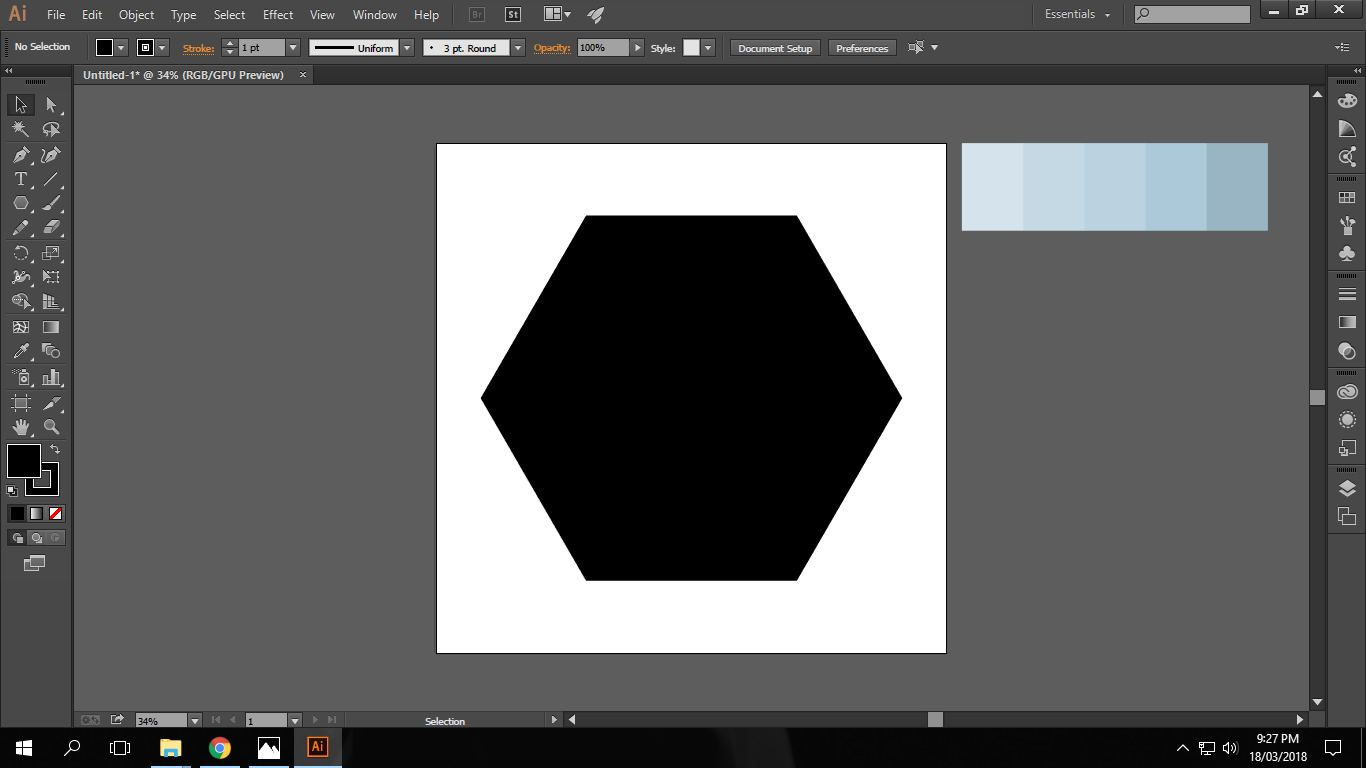Select the Mesh tool

point(21,327)
